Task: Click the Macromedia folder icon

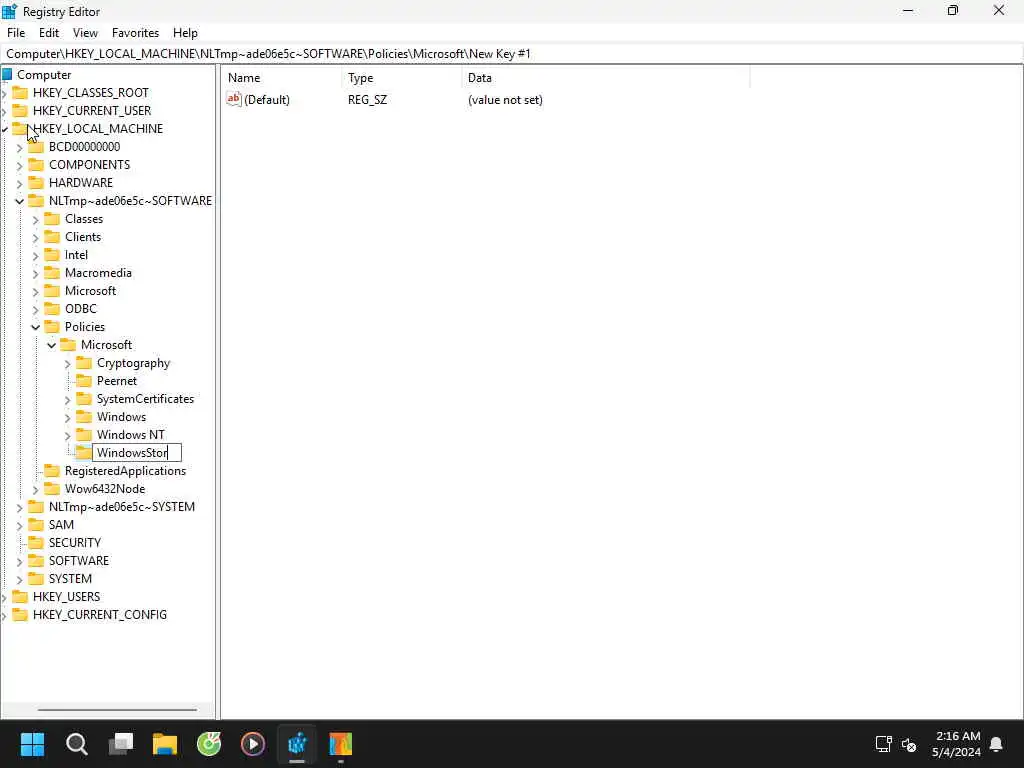Action: tap(52, 272)
